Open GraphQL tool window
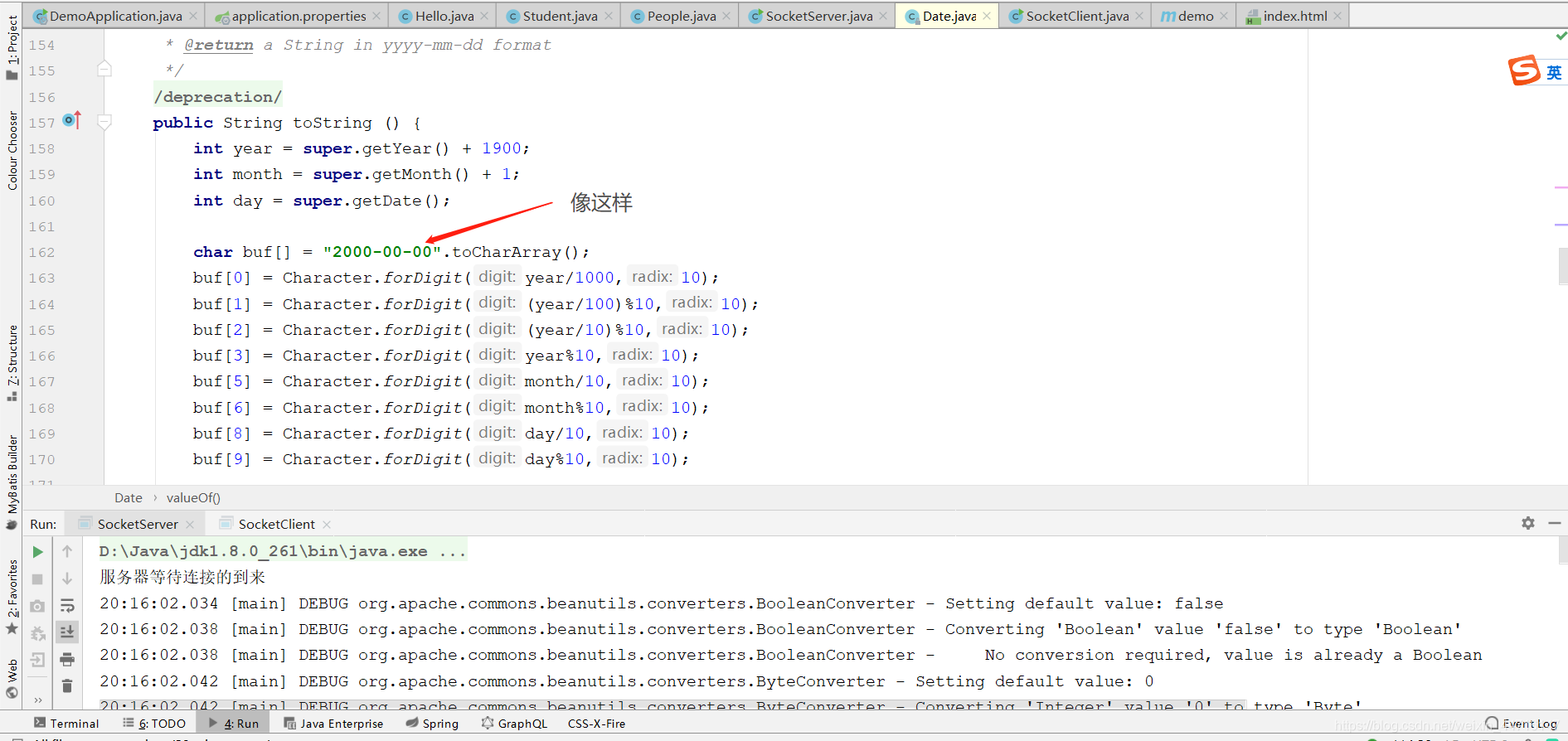The height and width of the screenshot is (741, 1568). point(514,724)
